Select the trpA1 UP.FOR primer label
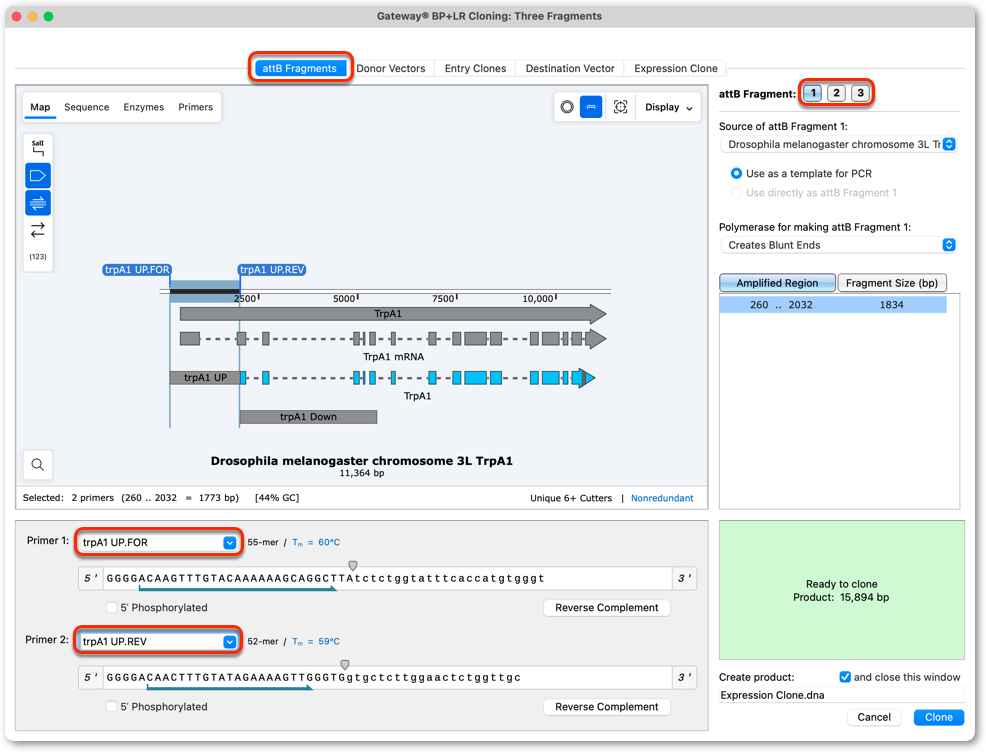This screenshot has height=752, width=986. [x=137, y=270]
